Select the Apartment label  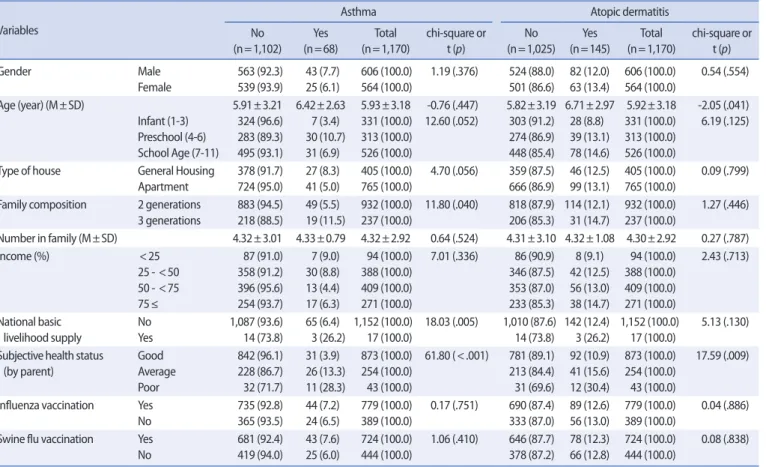[x=163, y=187]
